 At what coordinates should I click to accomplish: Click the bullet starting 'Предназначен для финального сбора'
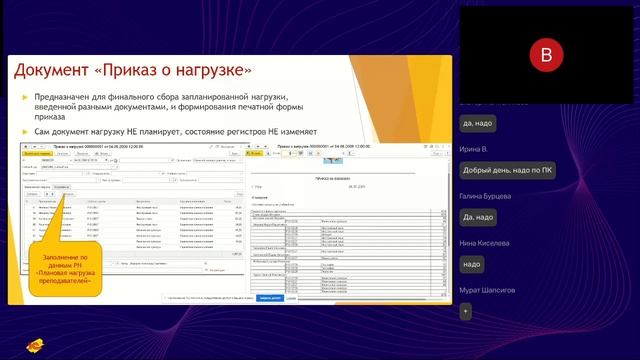point(169,107)
